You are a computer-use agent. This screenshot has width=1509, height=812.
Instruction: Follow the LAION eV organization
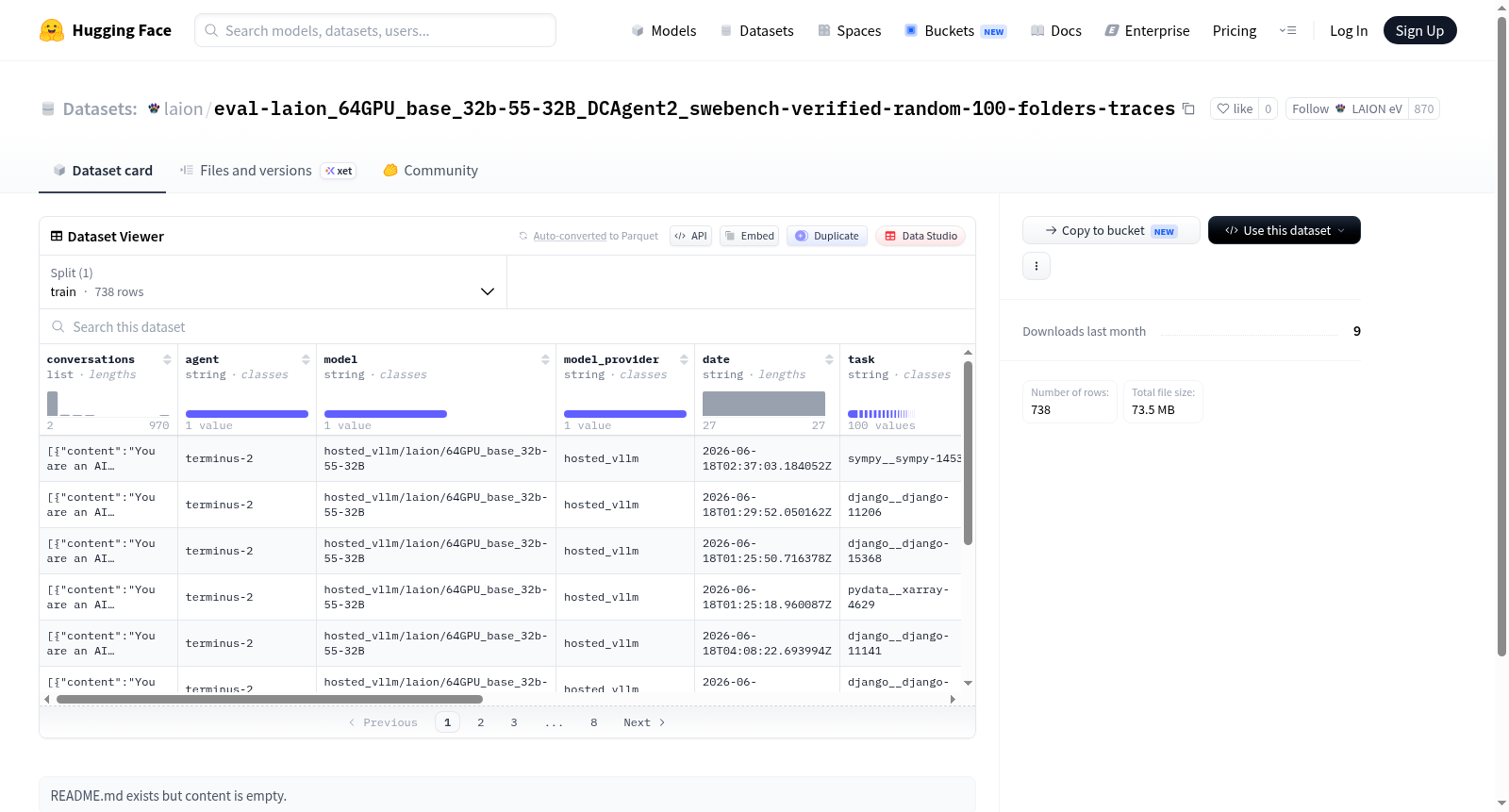tap(1347, 109)
